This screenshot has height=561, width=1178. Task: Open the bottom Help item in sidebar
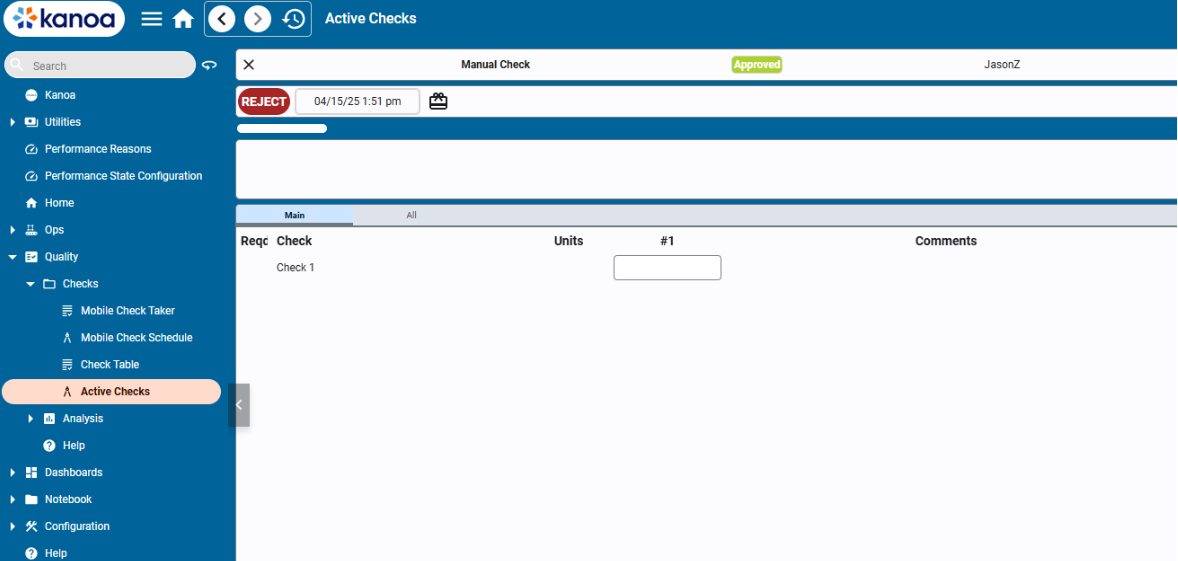56,553
